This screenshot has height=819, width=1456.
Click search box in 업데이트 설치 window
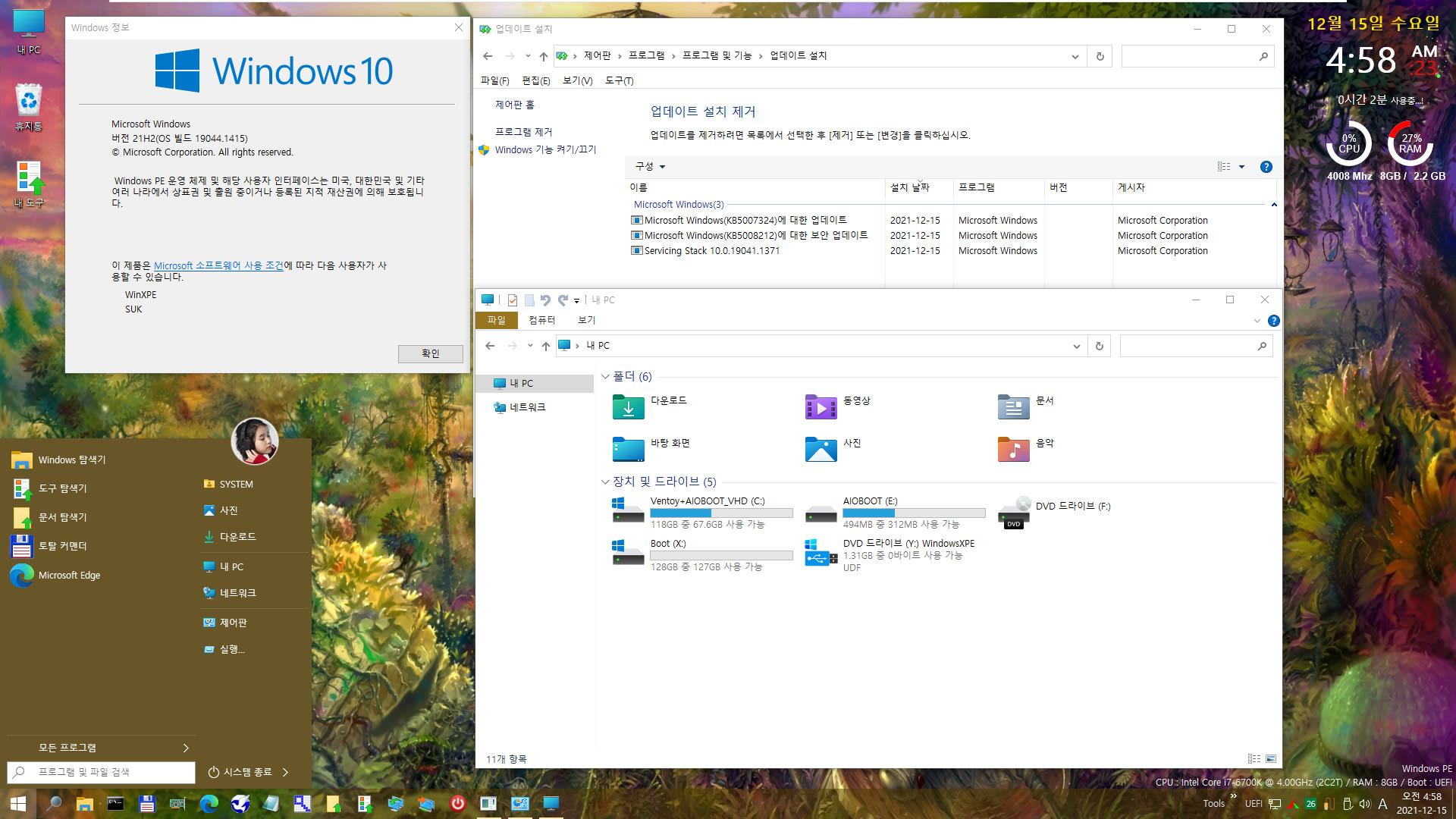point(1197,56)
